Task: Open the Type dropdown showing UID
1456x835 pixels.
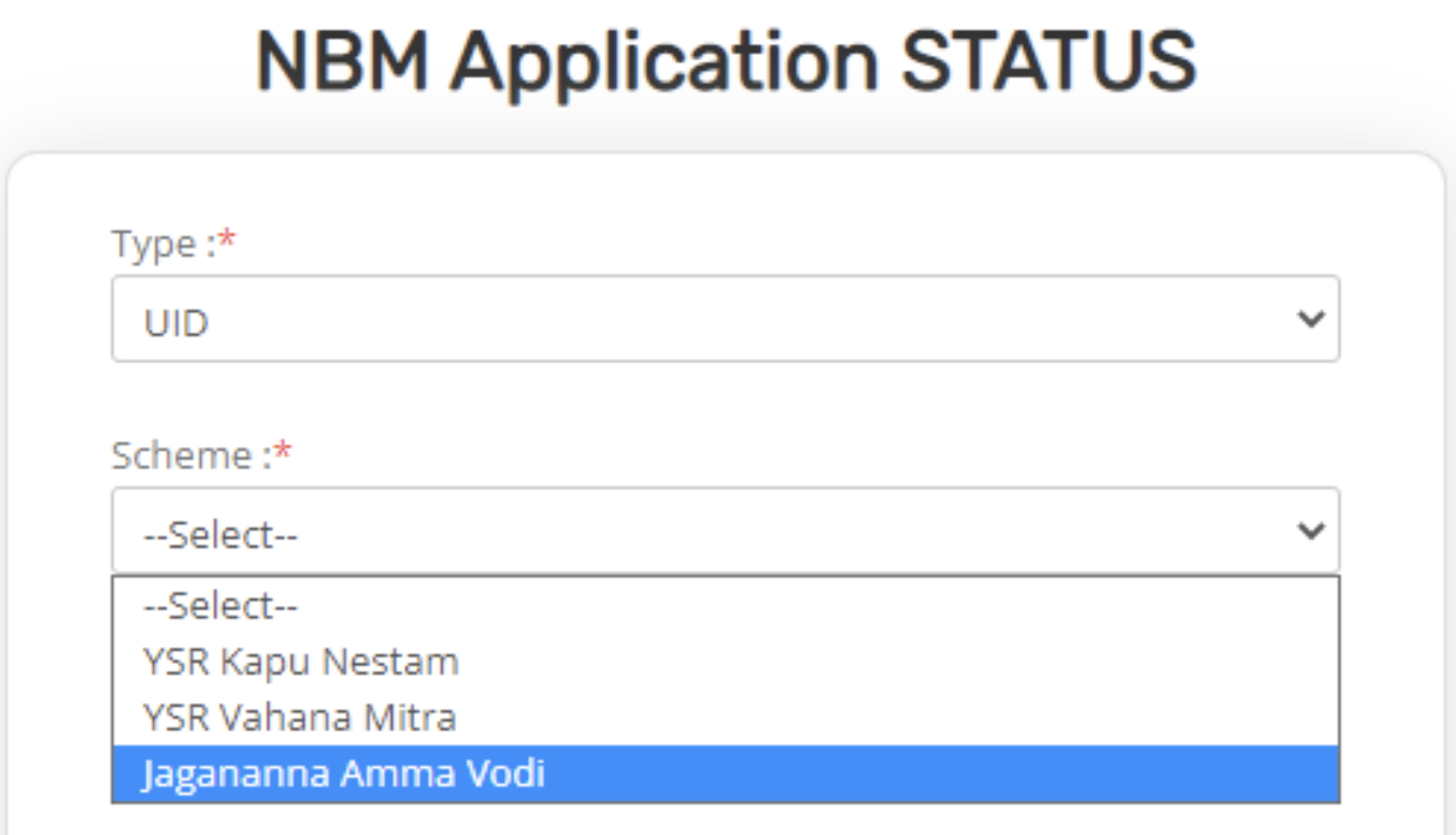Action: pos(725,319)
